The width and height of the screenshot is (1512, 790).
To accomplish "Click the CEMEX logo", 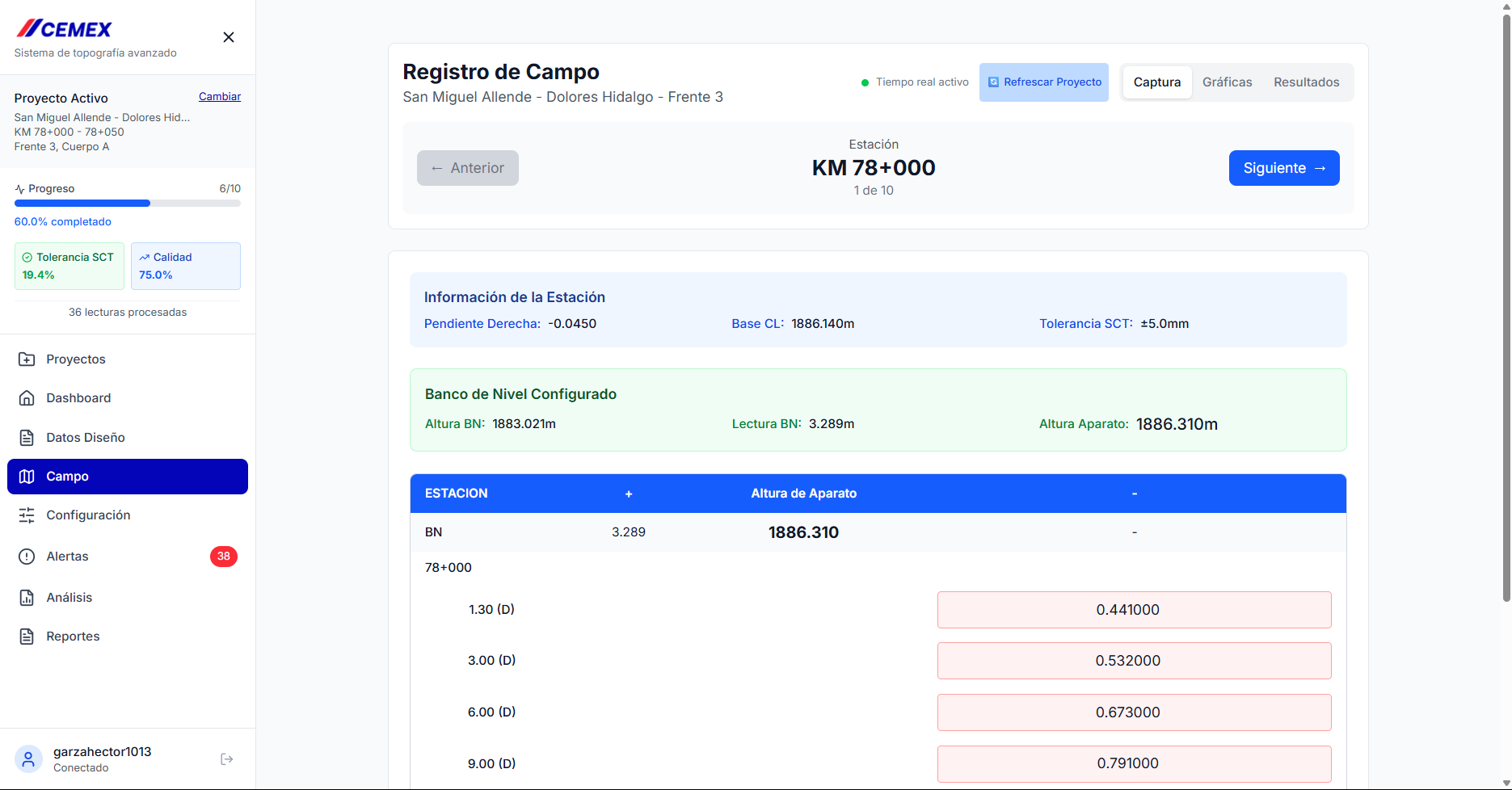I will [64, 29].
